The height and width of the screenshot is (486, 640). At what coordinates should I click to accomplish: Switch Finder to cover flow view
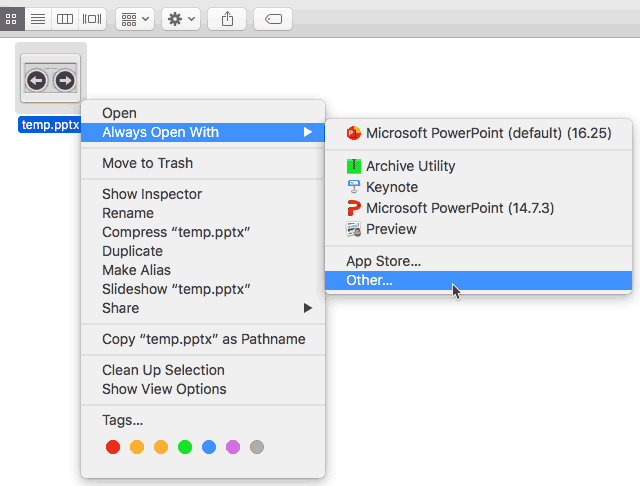[x=92, y=18]
